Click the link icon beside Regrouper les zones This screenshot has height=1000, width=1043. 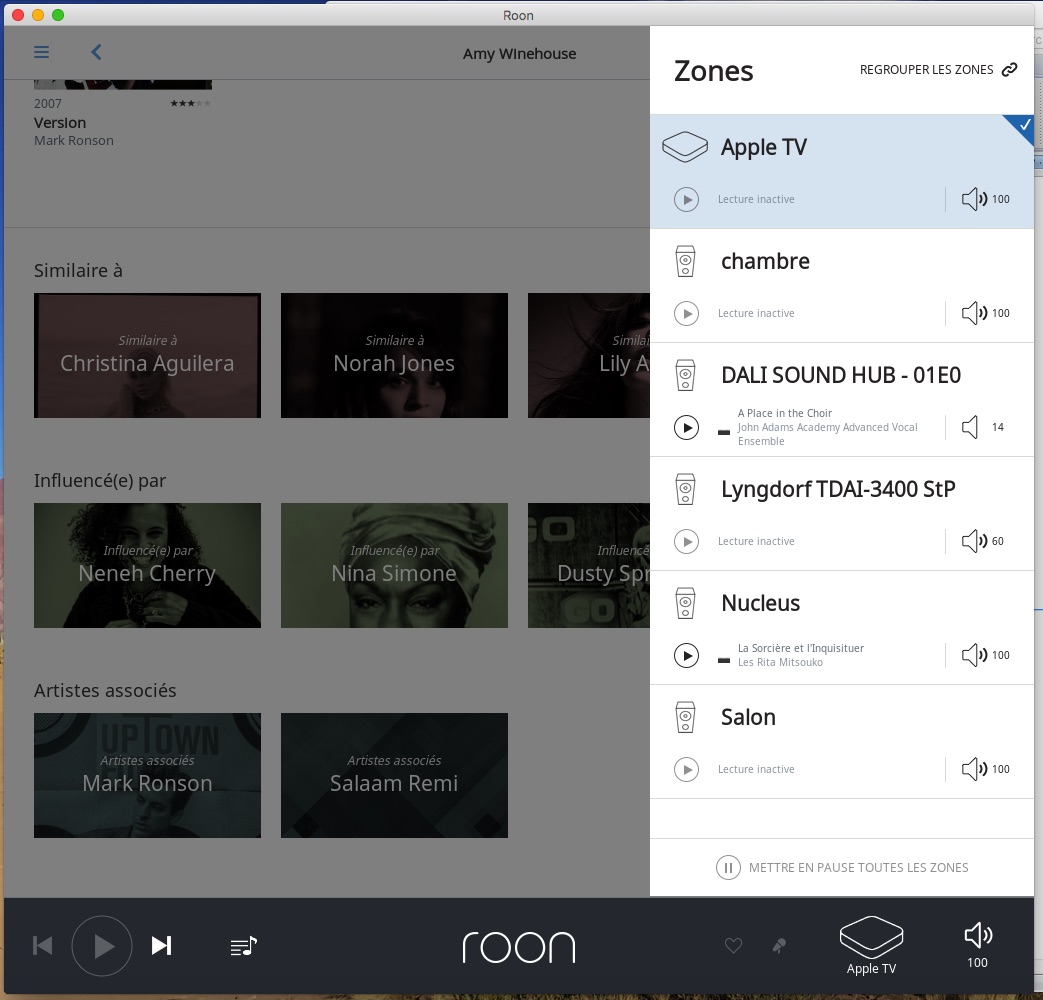point(1010,70)
